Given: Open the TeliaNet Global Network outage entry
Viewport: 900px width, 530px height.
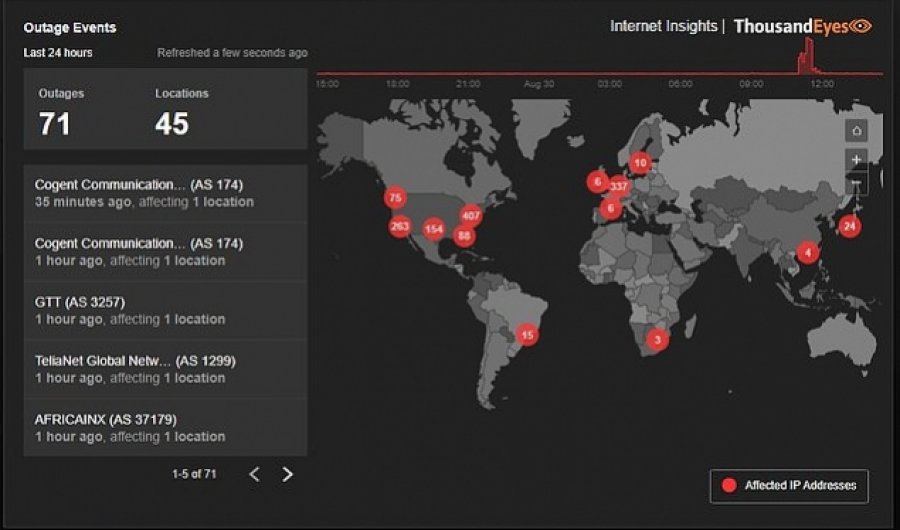Looking at the screenshot, I should coord(165,369).
